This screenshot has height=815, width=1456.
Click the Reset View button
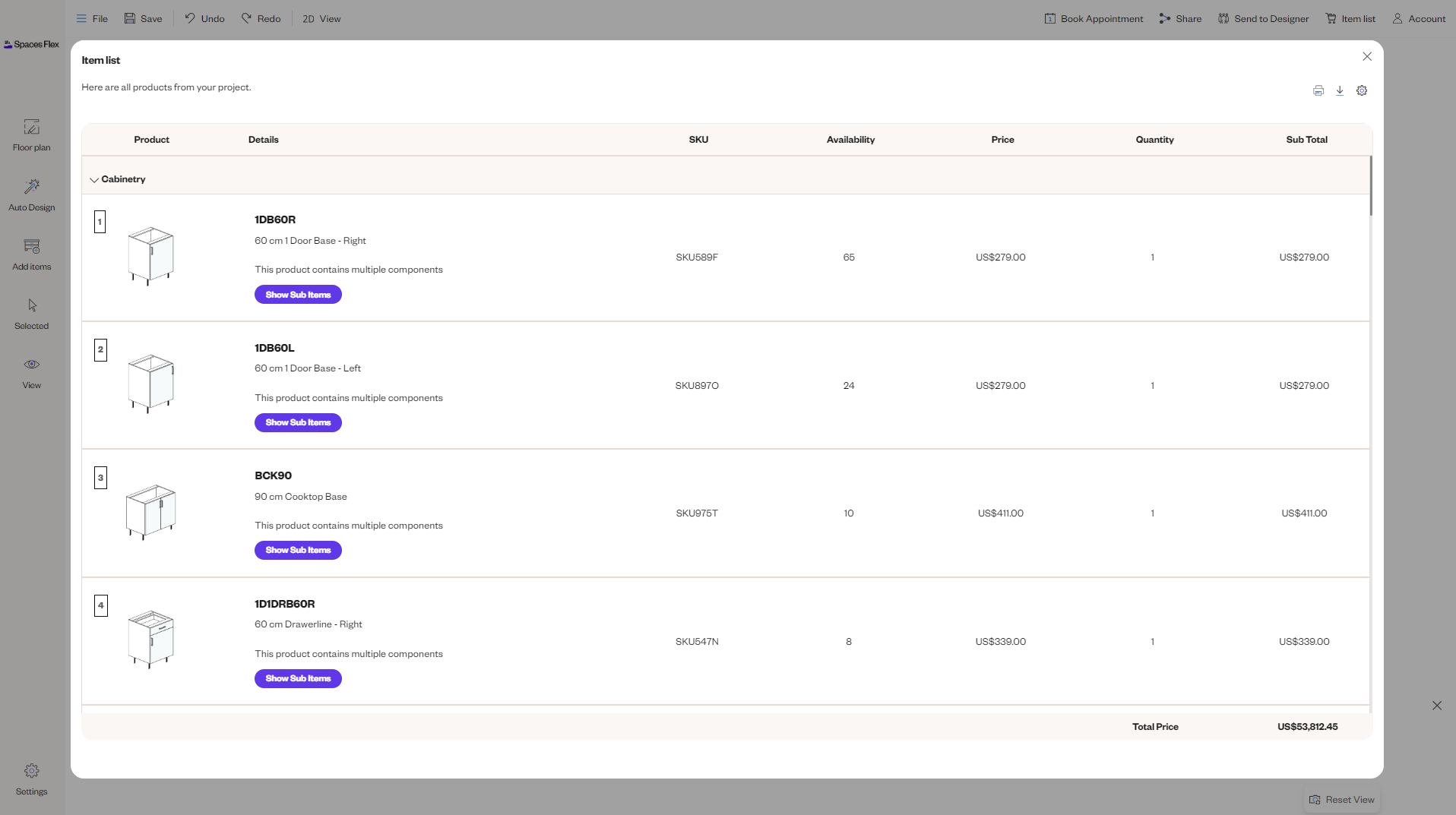point(1342,799)
